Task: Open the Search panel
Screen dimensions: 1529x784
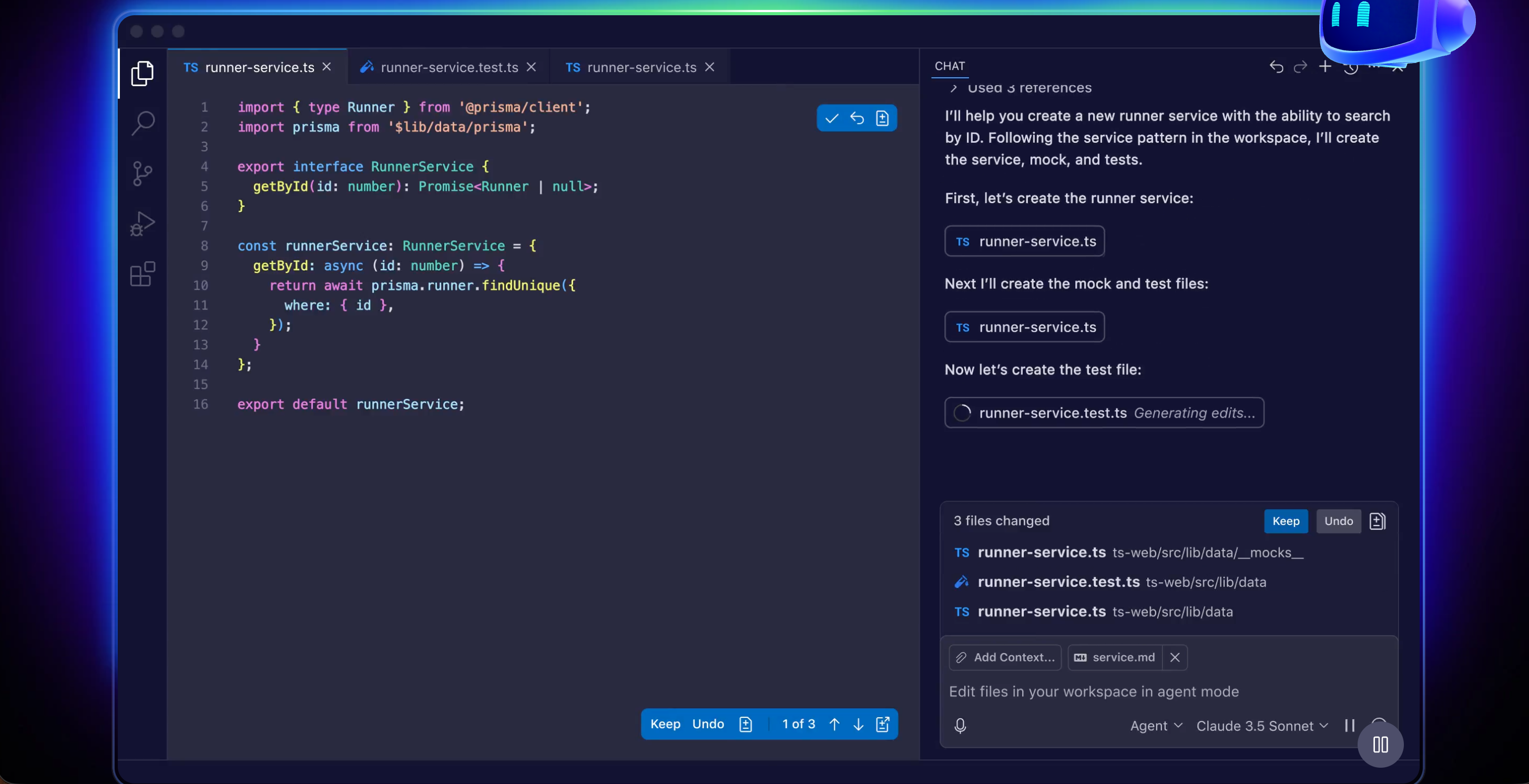Action: tap(142, 123)
